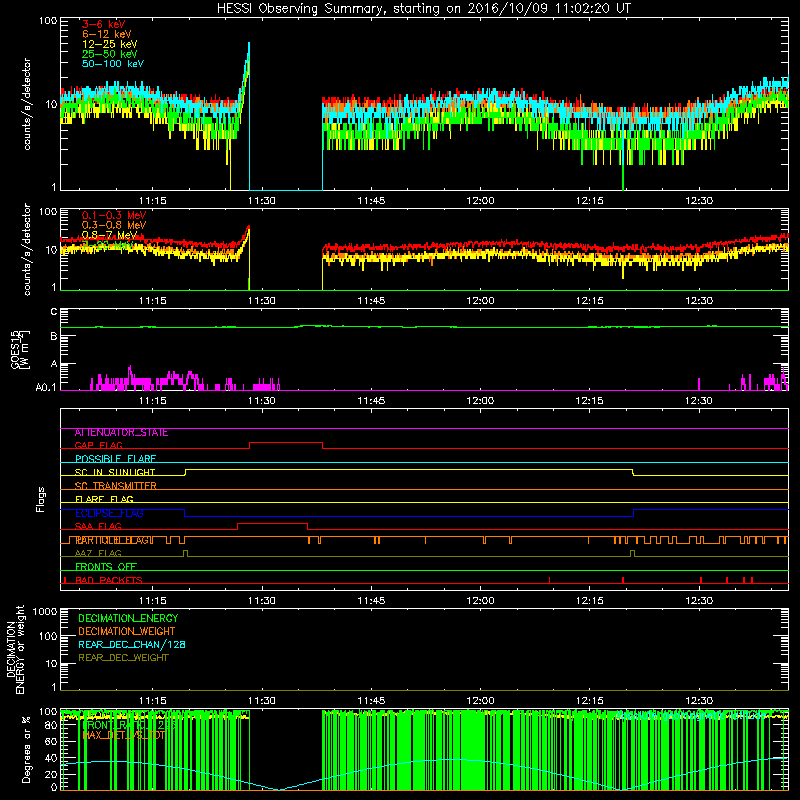This screenshot has height=800, width=800.
Task: Select the ATTENUATOR_STATE flag label
Action: 121,433
